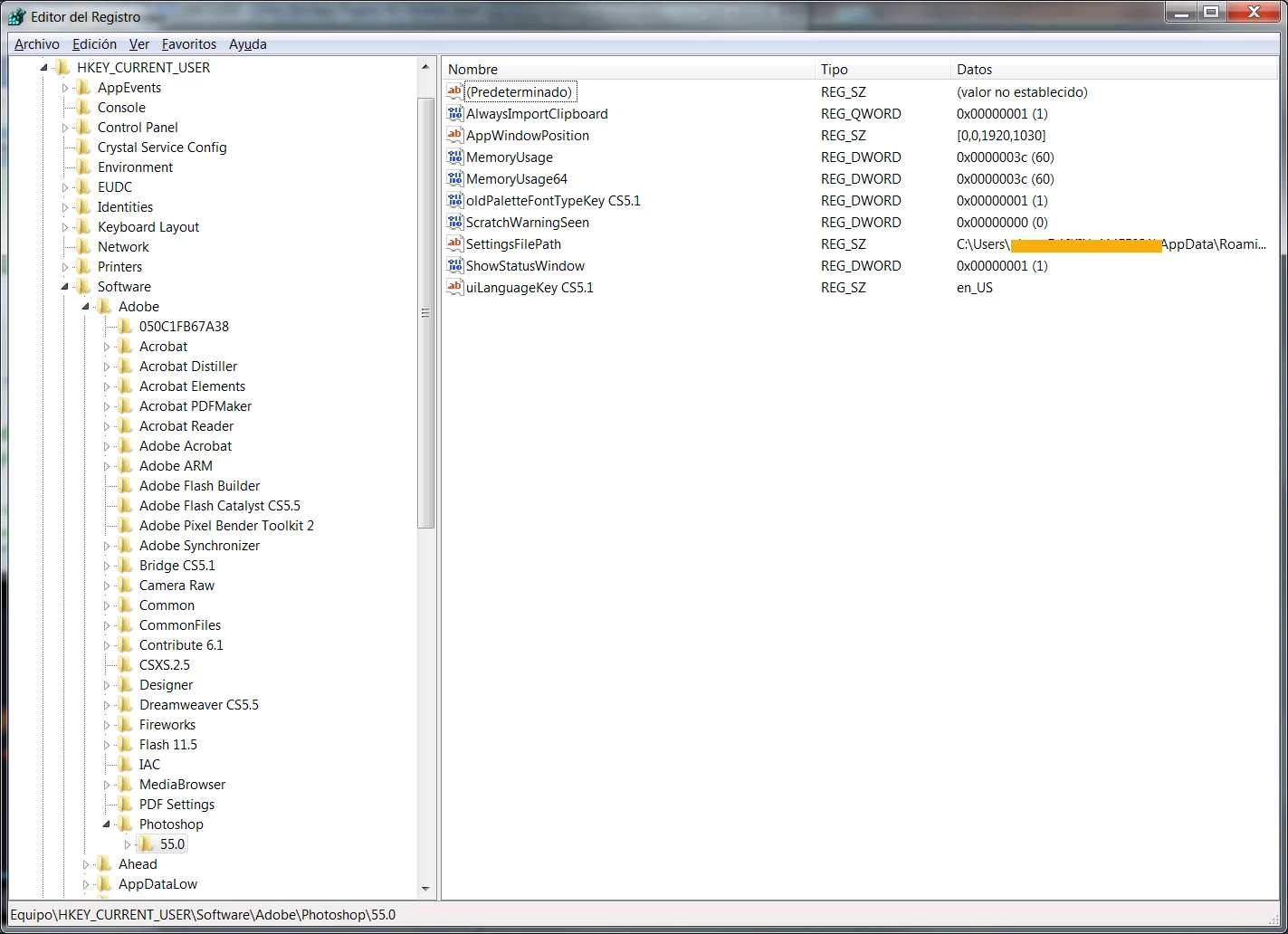Screen dimensions: 1288x934
Task: Select the Camera Raw key
Action: [177, 586]
